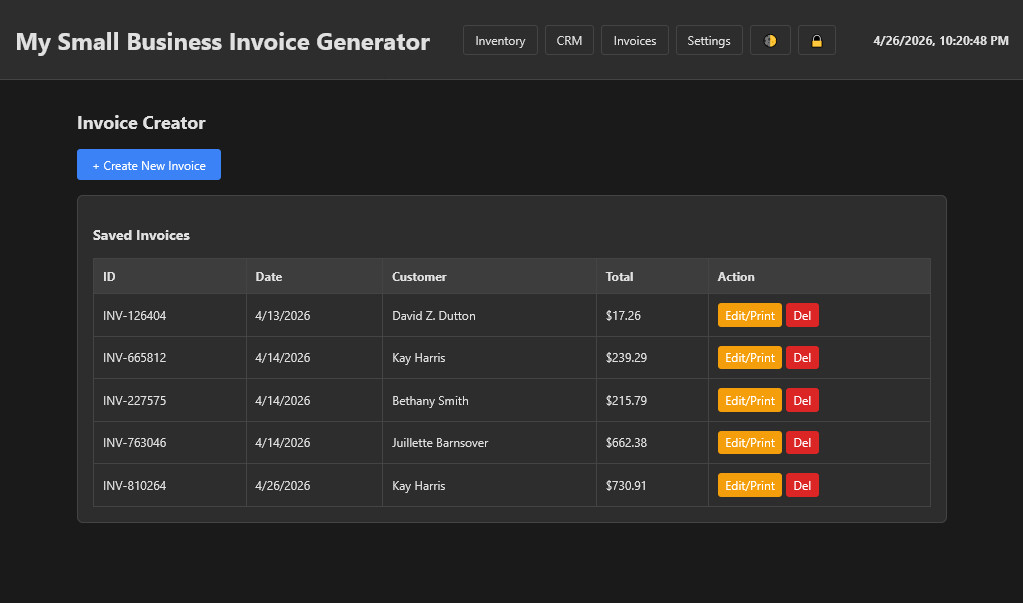1023x603 pixels.
Task: Click Kay Harris in the INV-810264 row
Action: click(418, 486)
